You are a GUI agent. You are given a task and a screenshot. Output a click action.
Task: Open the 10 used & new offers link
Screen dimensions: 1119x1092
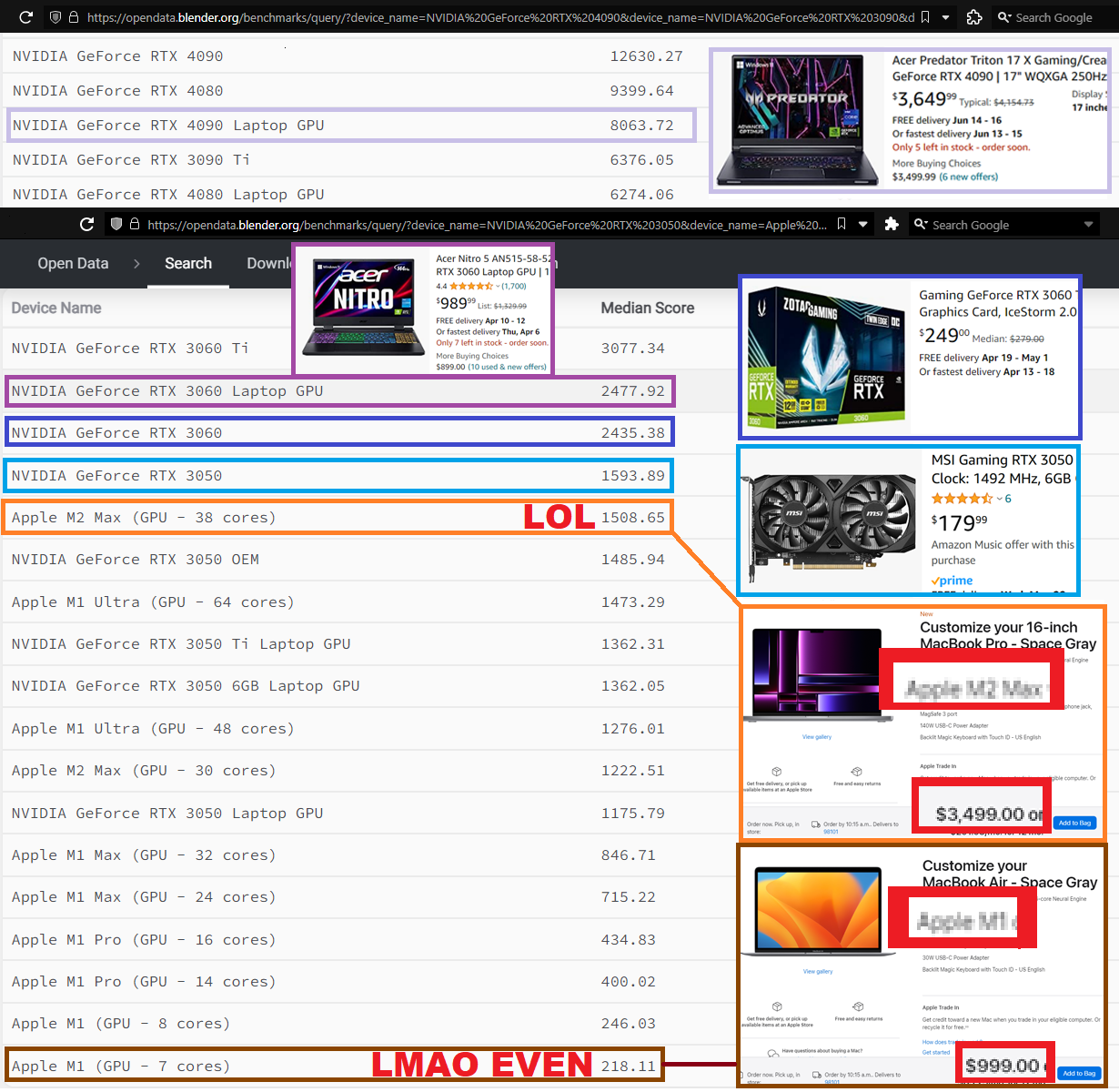507,367
